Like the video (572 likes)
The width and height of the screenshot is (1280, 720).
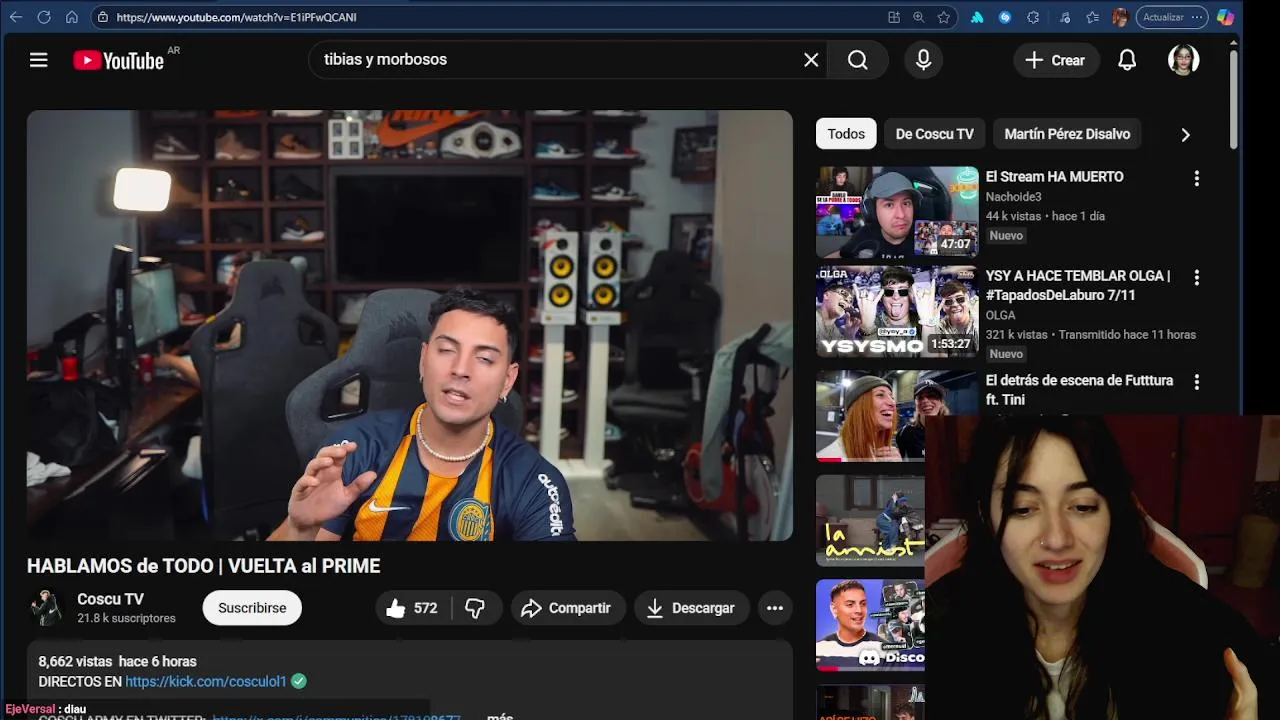[x=412, y=608]
